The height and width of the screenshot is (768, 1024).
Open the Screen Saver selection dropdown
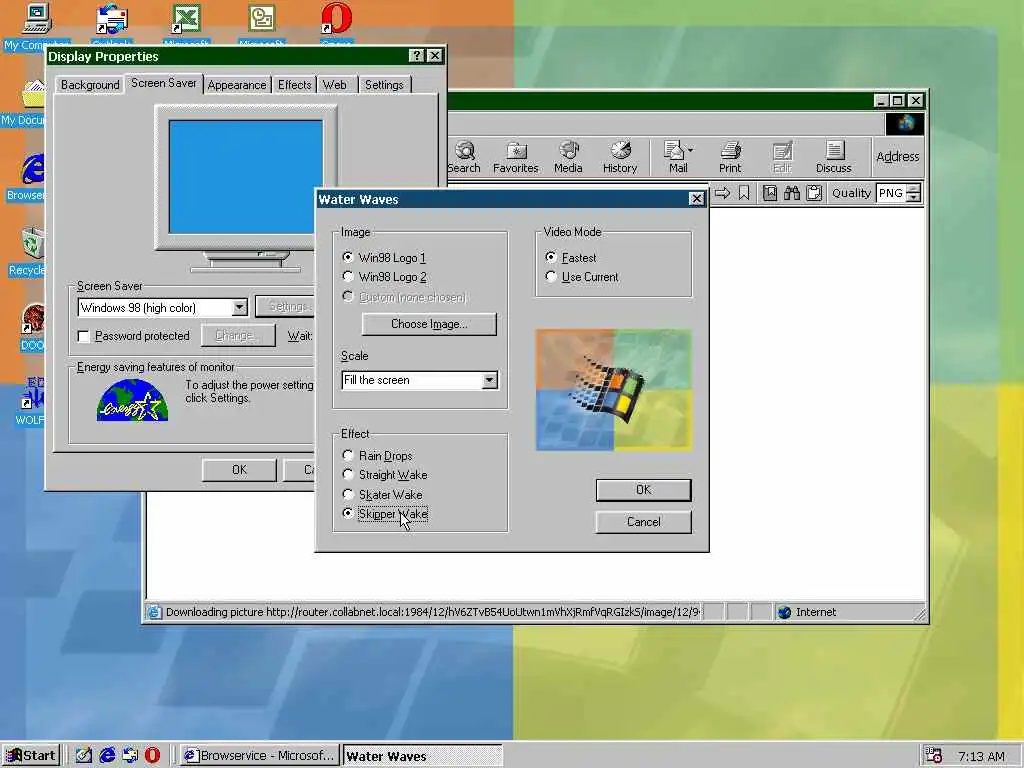240,307
